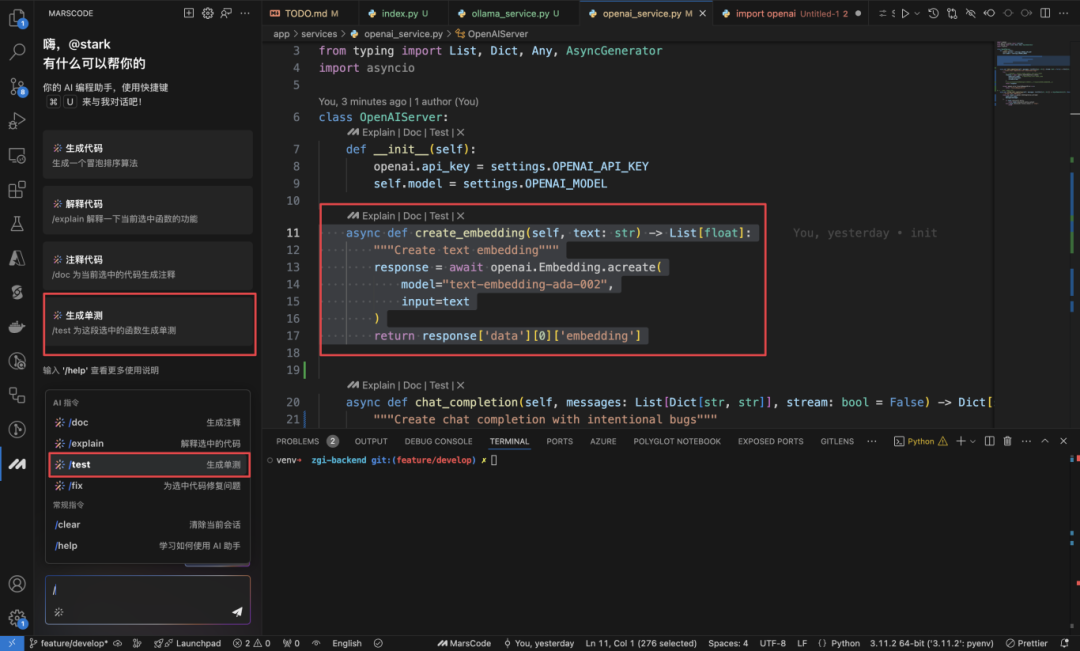The image size is (1080, 651).
Task: Switch to the TODO.md editor tab
Action: pos(304,13)
